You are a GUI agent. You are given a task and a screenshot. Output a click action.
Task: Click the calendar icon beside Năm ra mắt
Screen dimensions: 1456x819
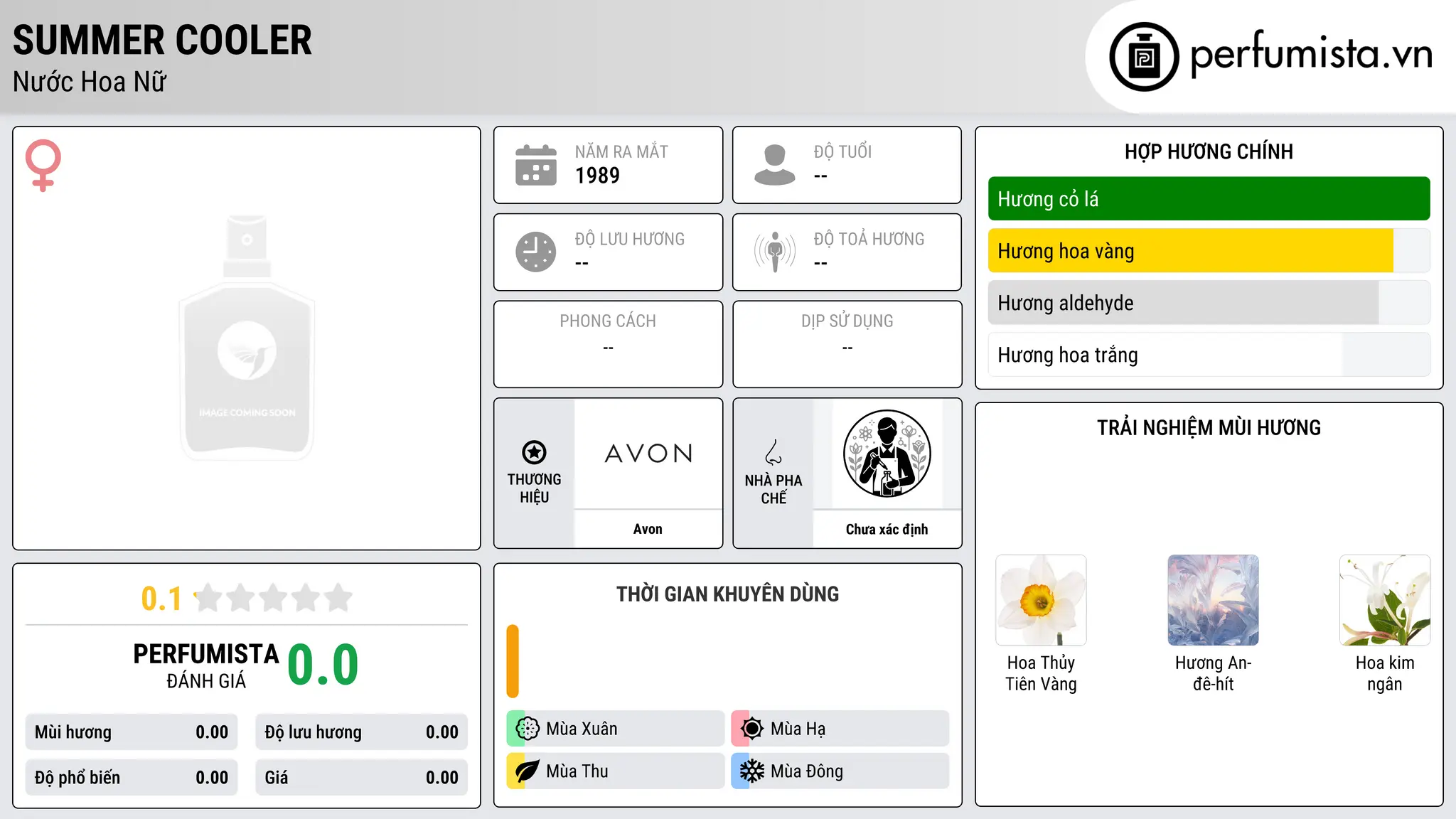click(x=536, y=165)
